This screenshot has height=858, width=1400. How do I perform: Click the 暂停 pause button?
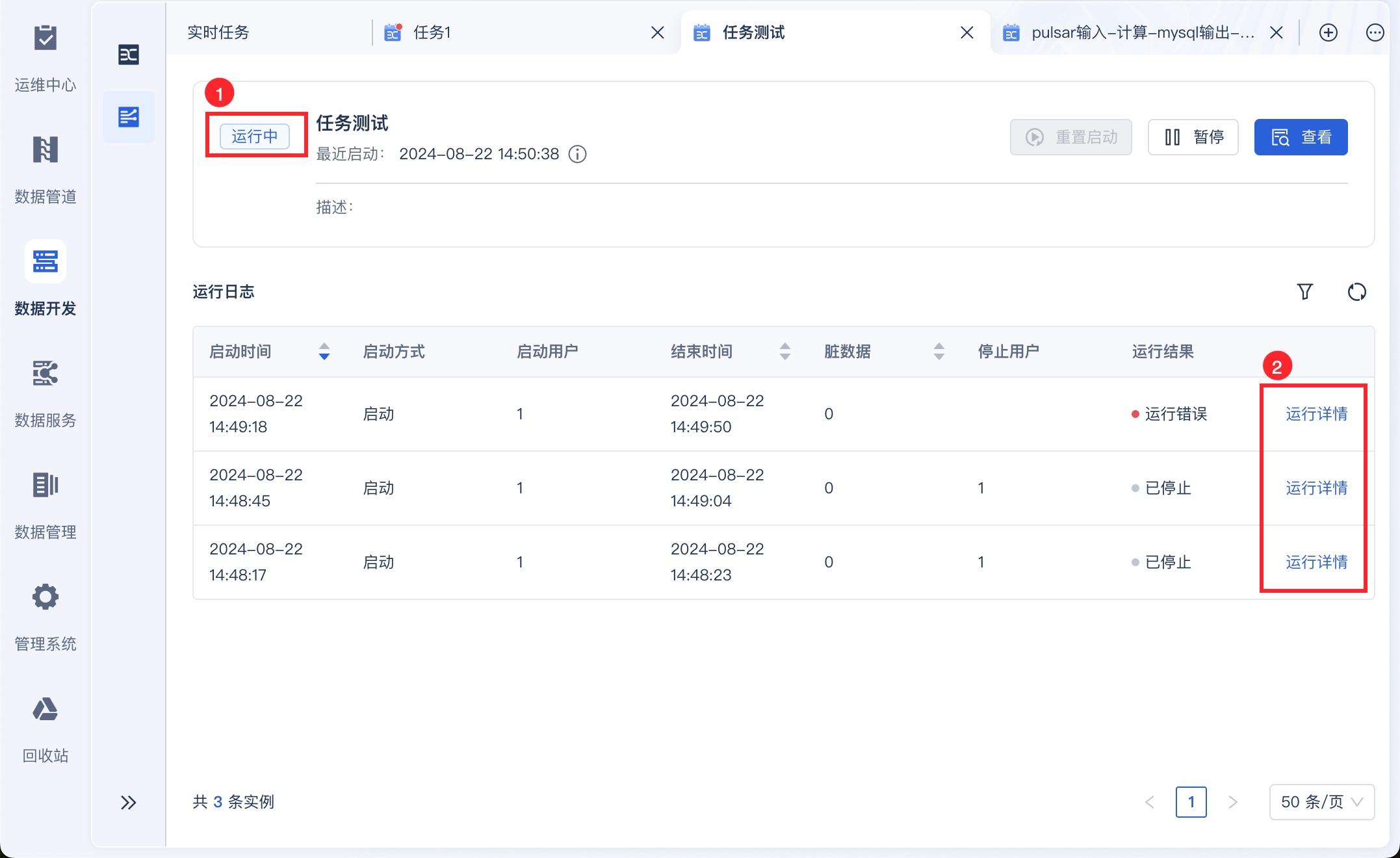point(1193,137)
